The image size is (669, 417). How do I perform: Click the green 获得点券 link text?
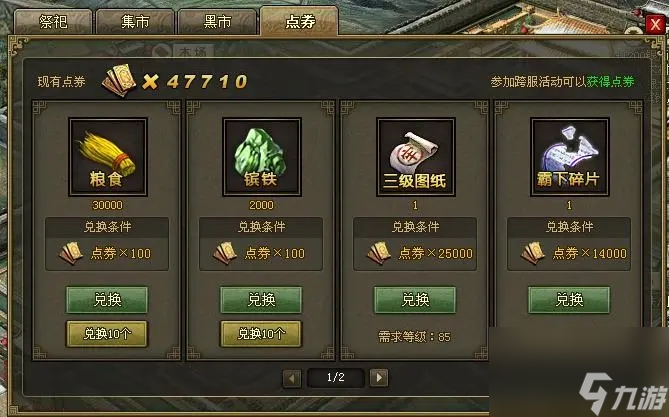click(x=610, y=82)
